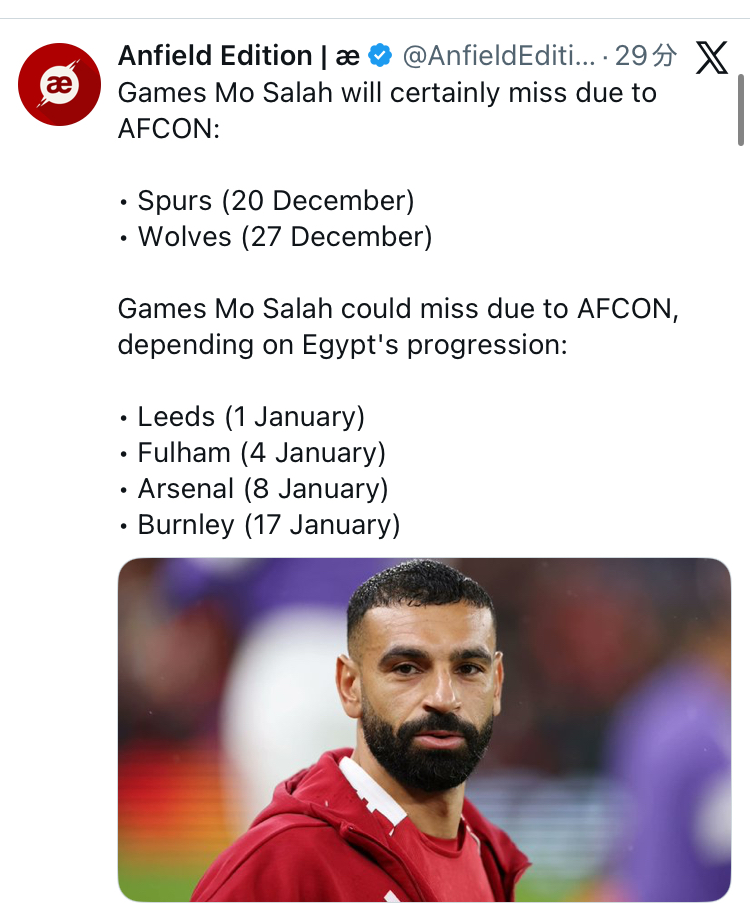Click the "Burnley (17 January)" fixture line

tap(268, 525)
